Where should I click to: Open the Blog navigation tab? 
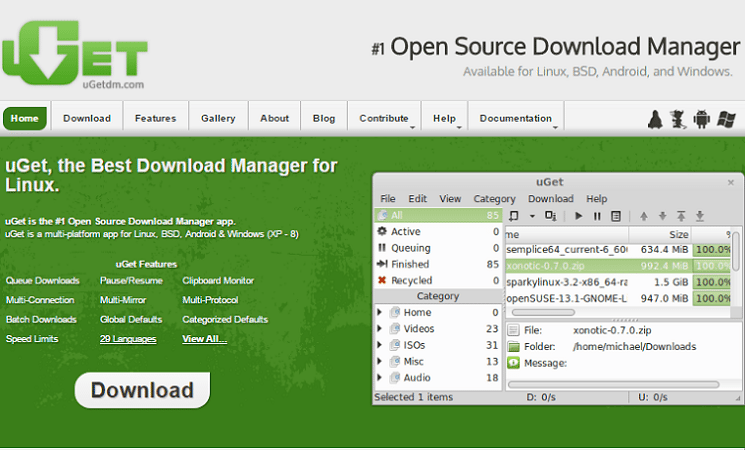point(324,118)
